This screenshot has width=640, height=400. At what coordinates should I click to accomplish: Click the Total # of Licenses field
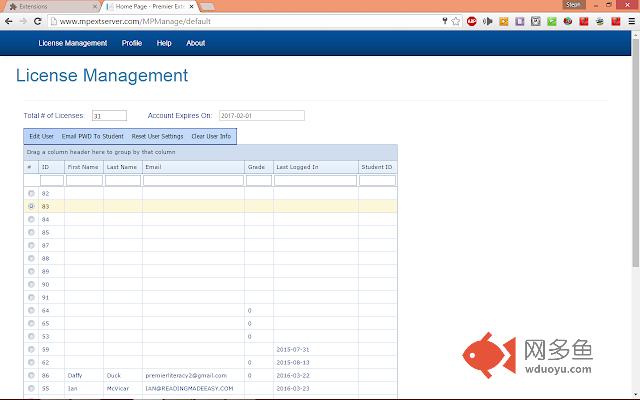pos(109,116)
